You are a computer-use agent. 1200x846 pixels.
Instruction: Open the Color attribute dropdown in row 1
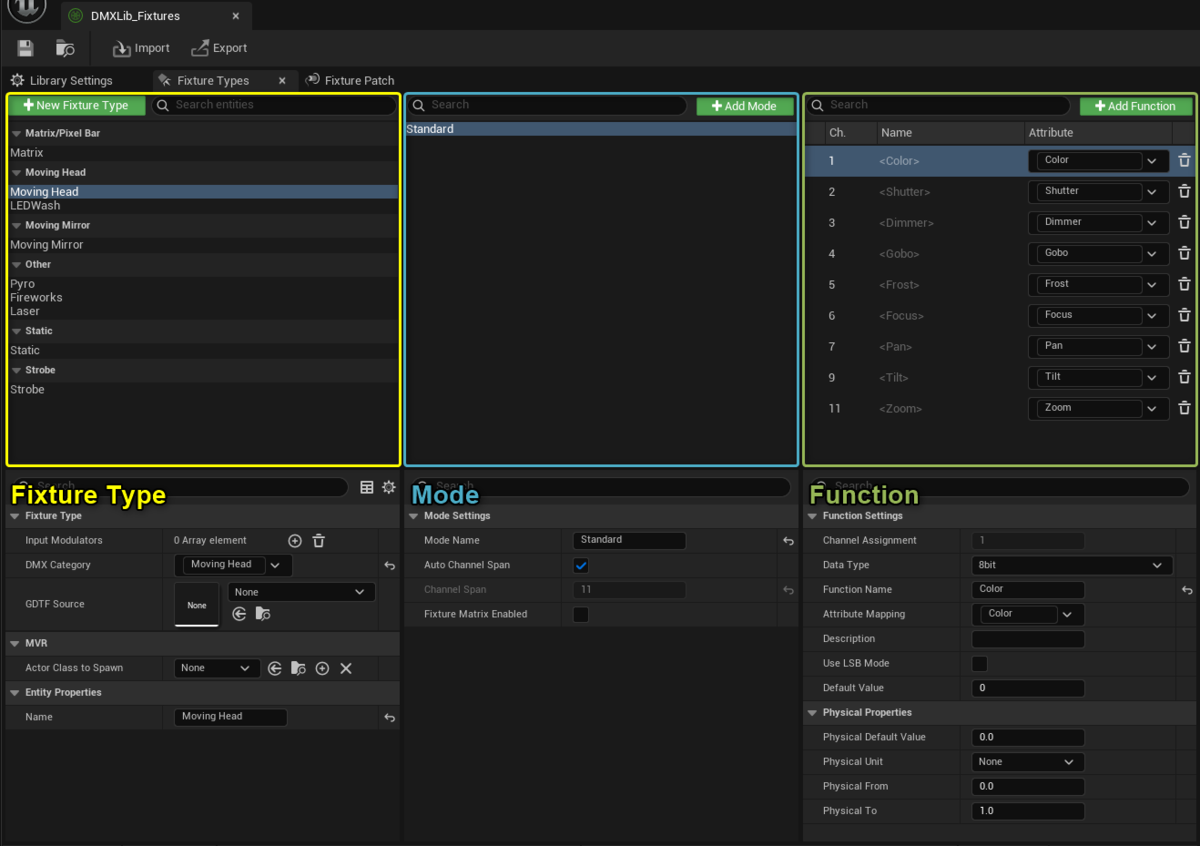tap(1098, 160)
